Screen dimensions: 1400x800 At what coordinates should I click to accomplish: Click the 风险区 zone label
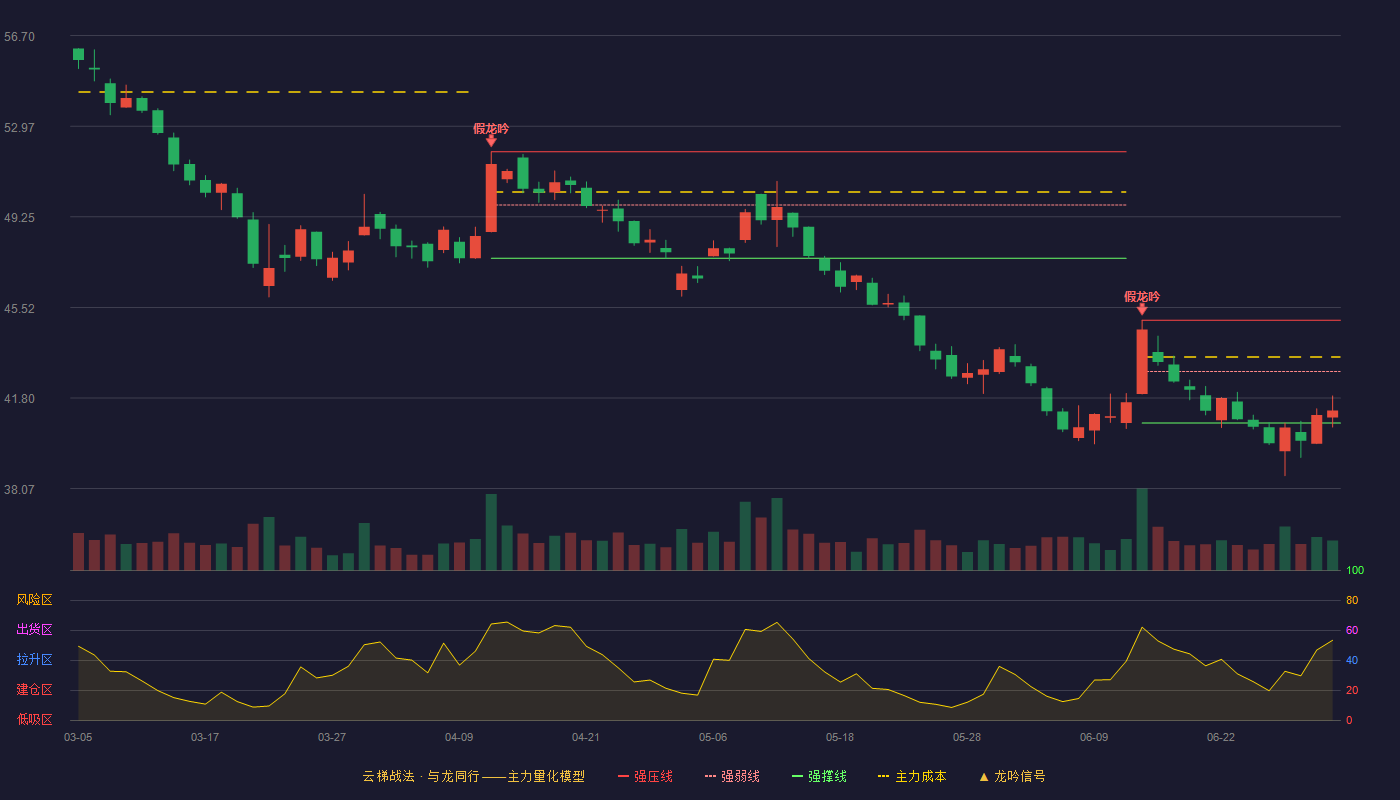click(34, 600)
